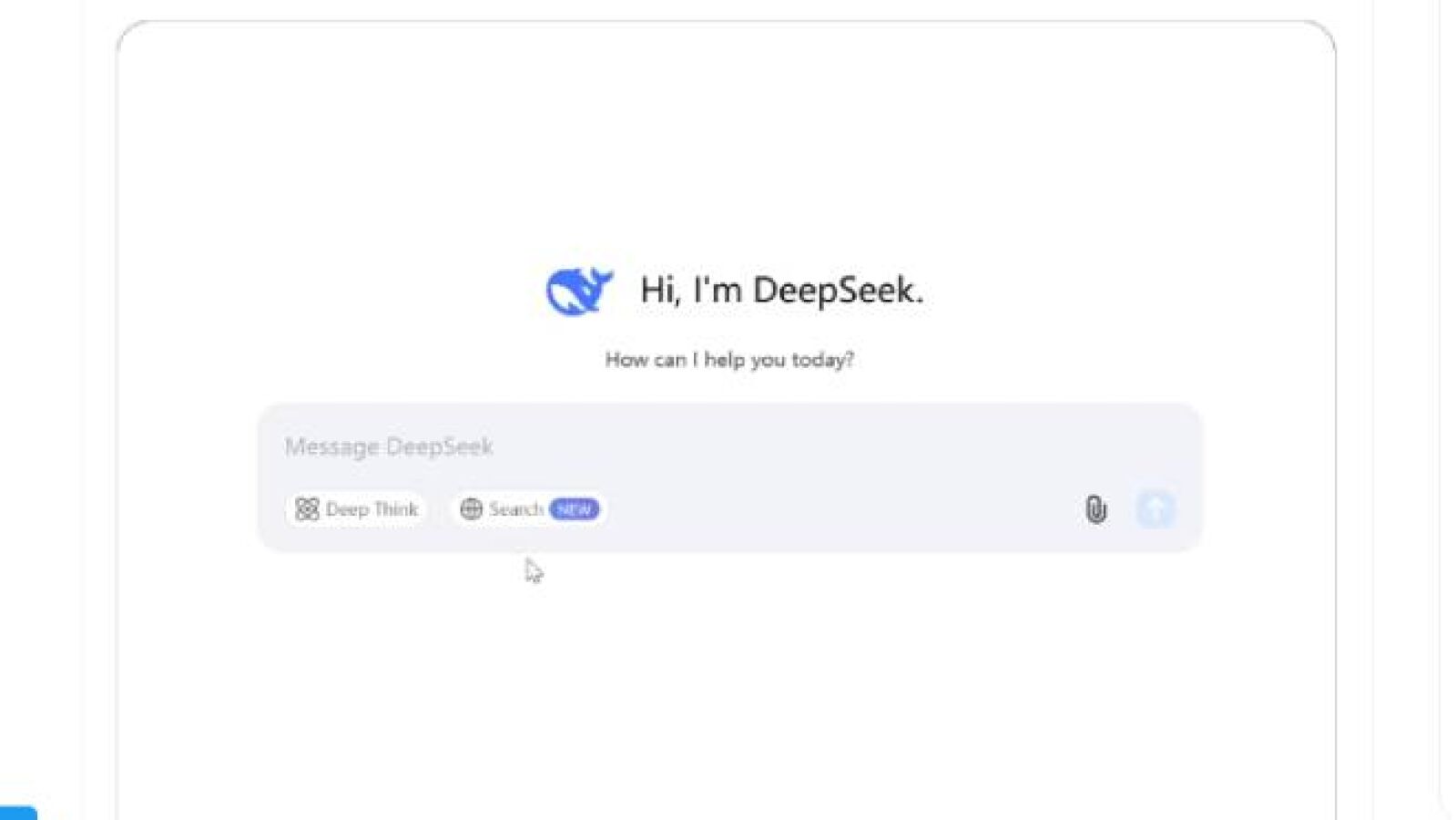Viewport: 1456px width, 820px height.
Task: Click the "Deep Think" label text
Action: point(372,509)
